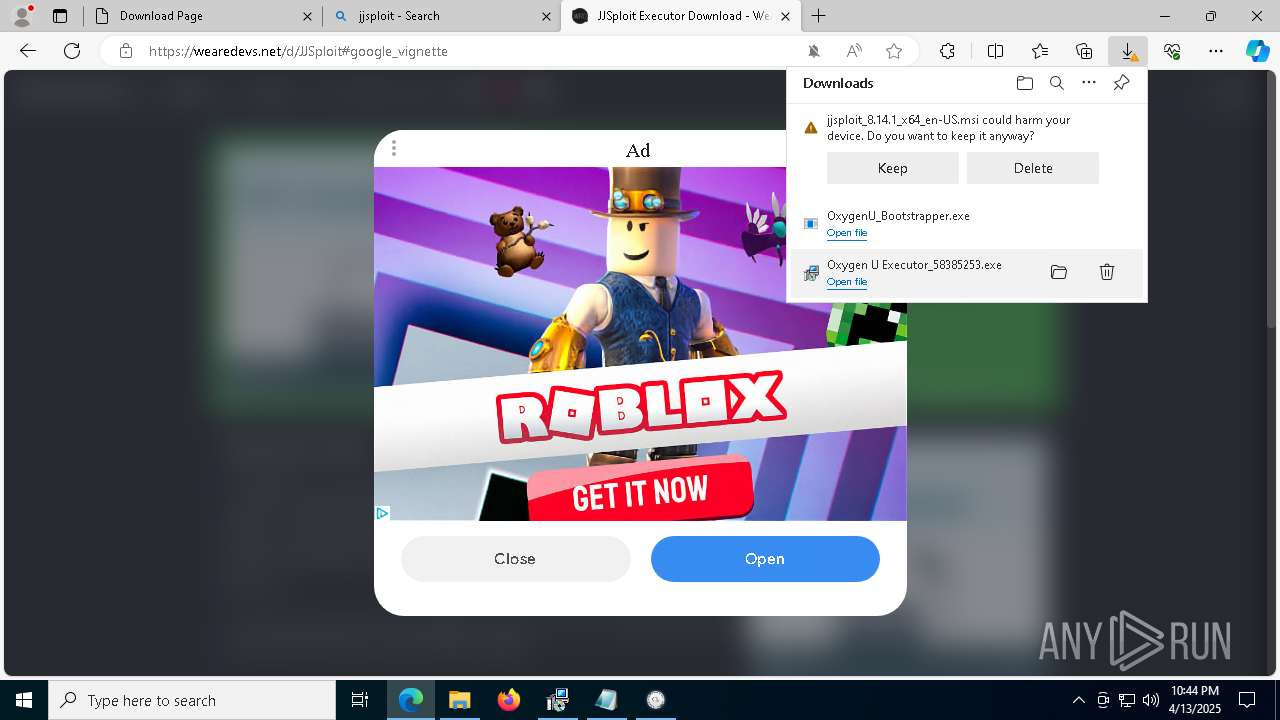Open Tab actions menu icon
This screenshot has width=1280, height=720.
point(60,16)
